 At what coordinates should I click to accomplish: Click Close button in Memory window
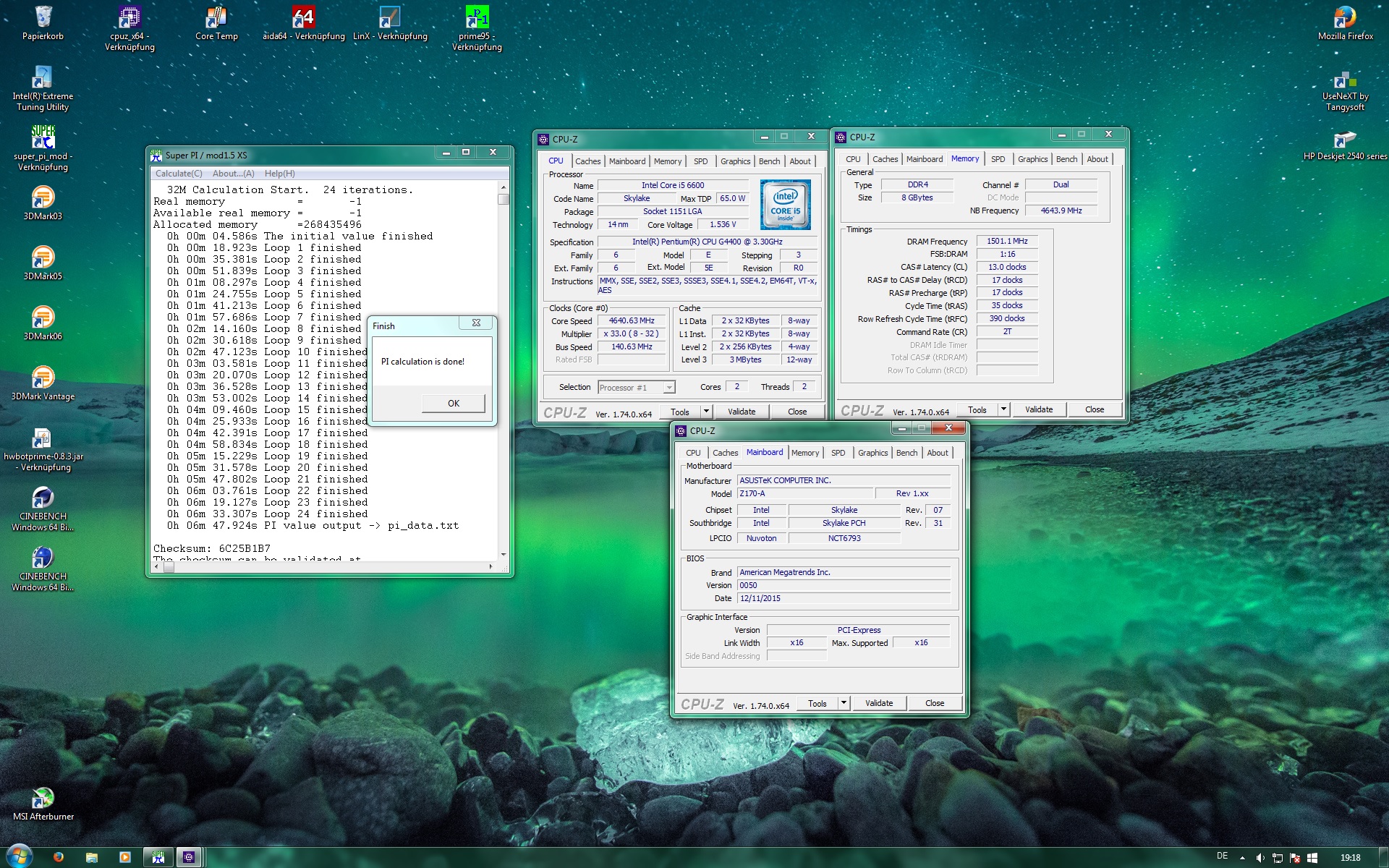click(x=1095, y=409)
